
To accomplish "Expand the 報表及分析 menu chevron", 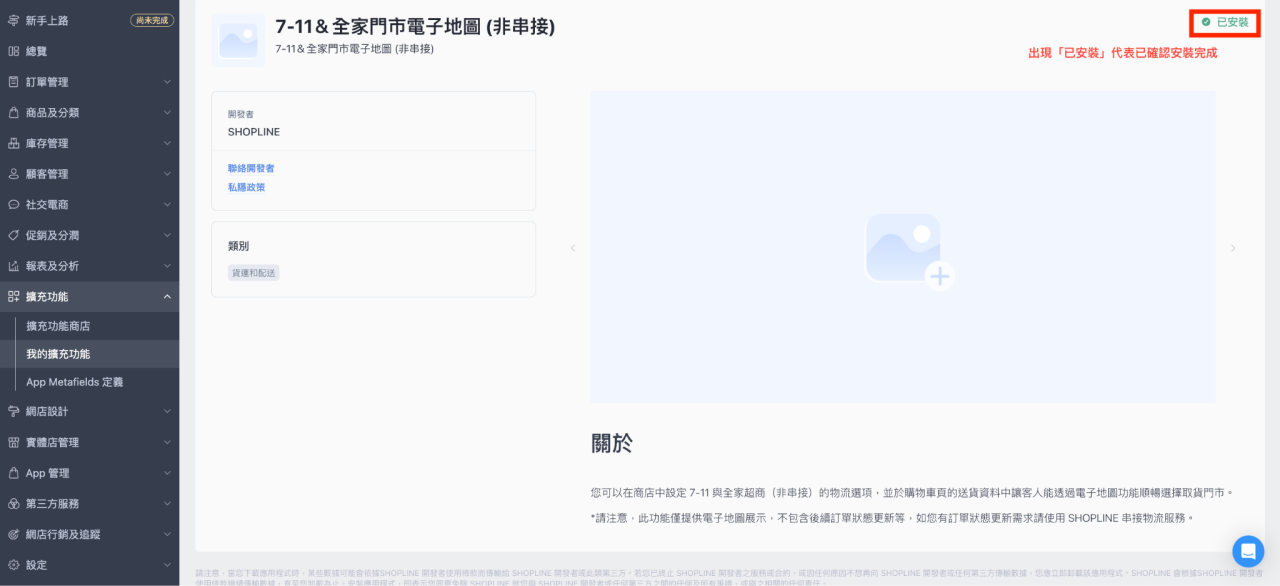I will pyautogui.click(x=167, y=266).
